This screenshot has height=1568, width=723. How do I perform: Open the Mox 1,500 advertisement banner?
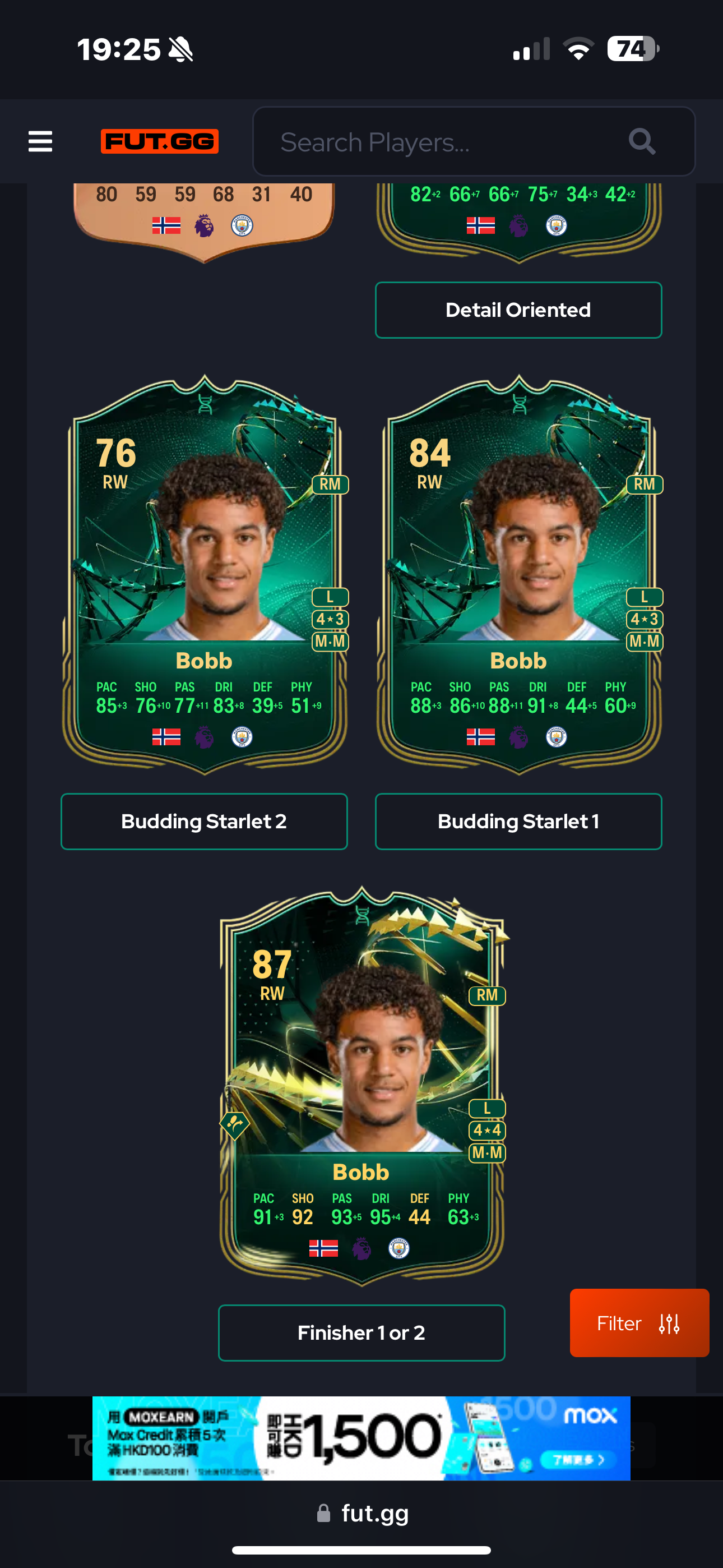(361, 1438)
